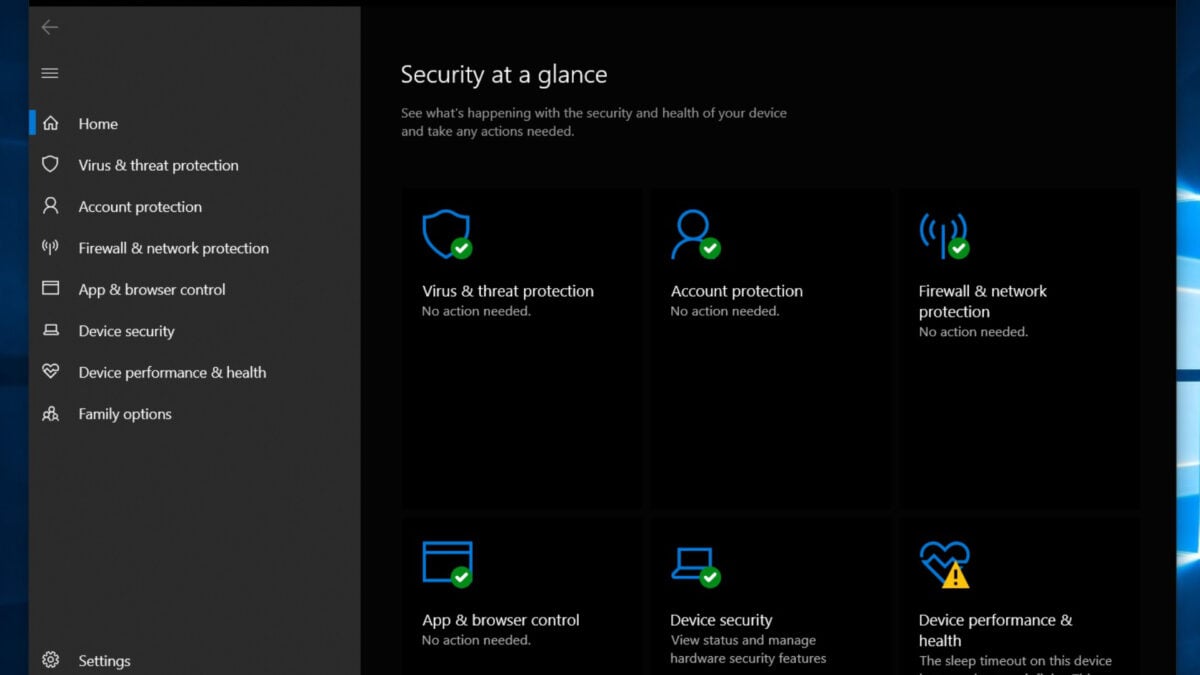Image resolution: width=1200 pixels, height=675 pixels.
Task: Open Firewall & network protection from sidebar
Action: click(x=174, y=248)
